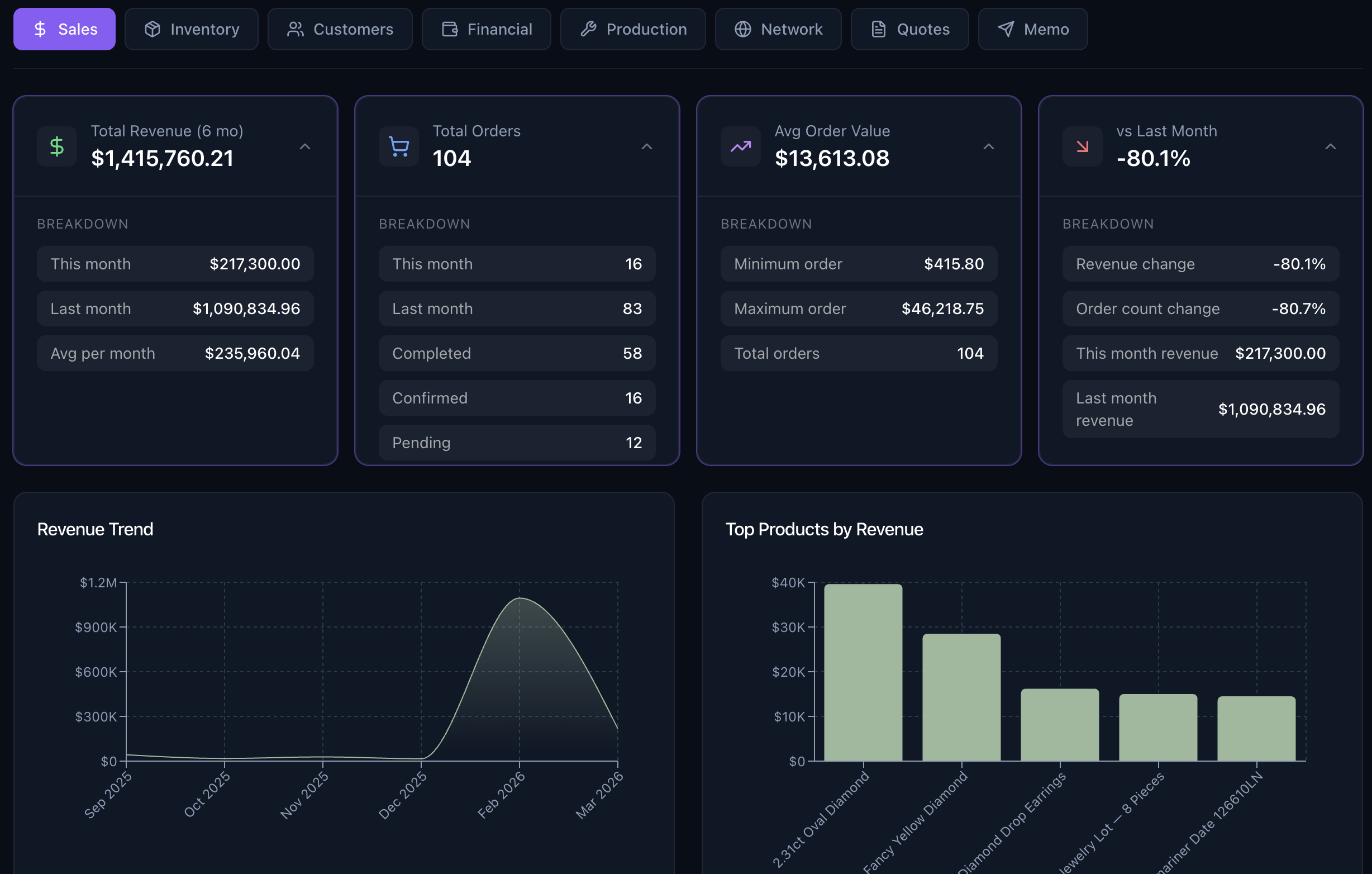Click the $13,613.08 average order value
Screen dimensions: 1372x874
pyautogui.click(x=832, y=159)
